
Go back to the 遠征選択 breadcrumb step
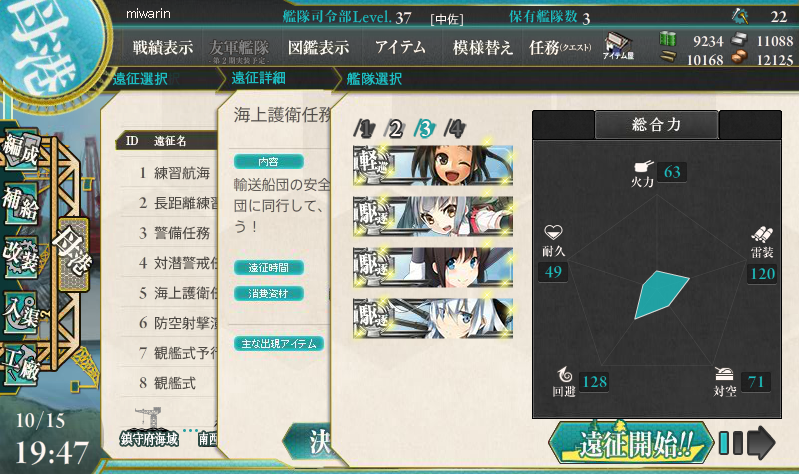click(x=140, y=79)
